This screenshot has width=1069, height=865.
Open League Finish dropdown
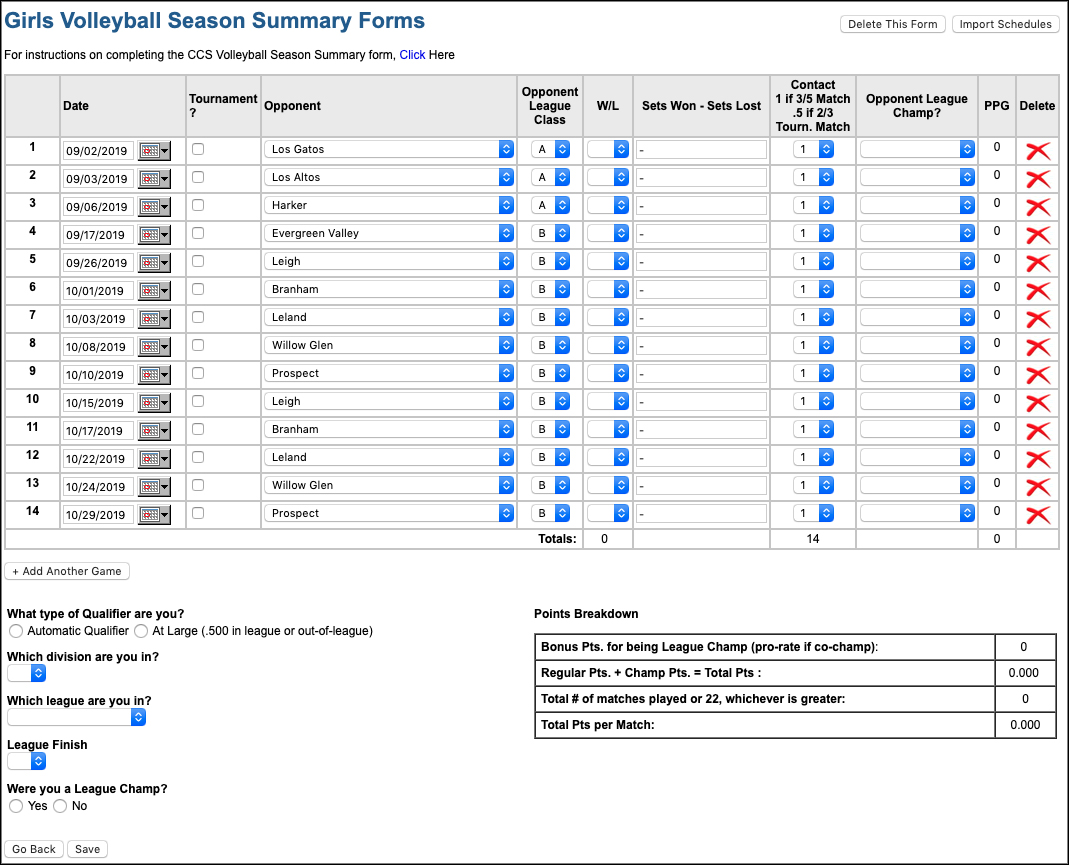click(27, 761)
